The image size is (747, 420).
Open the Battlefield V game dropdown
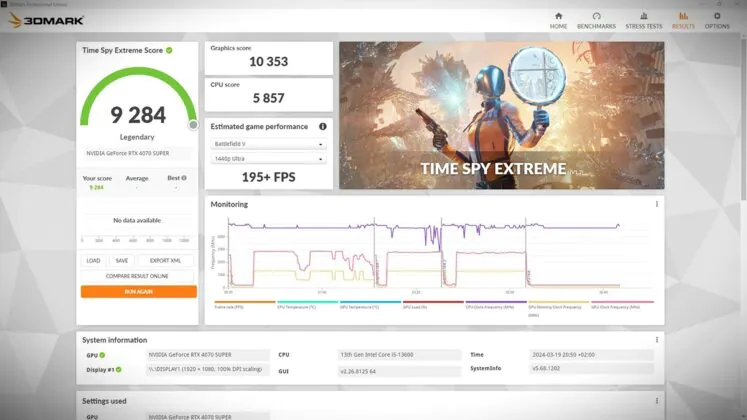[x=268, y=144]
